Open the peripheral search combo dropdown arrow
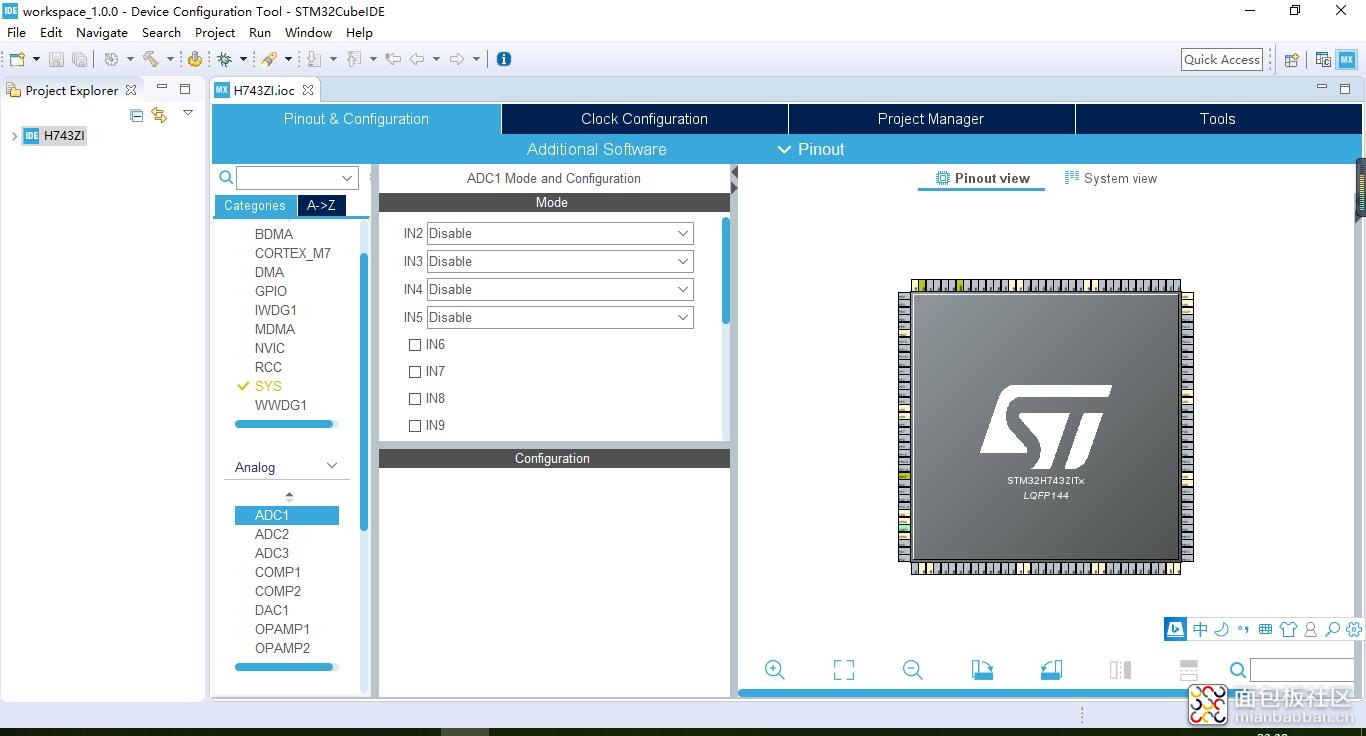Viewport: 1366px width, 736px height. pyautogui.click(x=347, y=178)
